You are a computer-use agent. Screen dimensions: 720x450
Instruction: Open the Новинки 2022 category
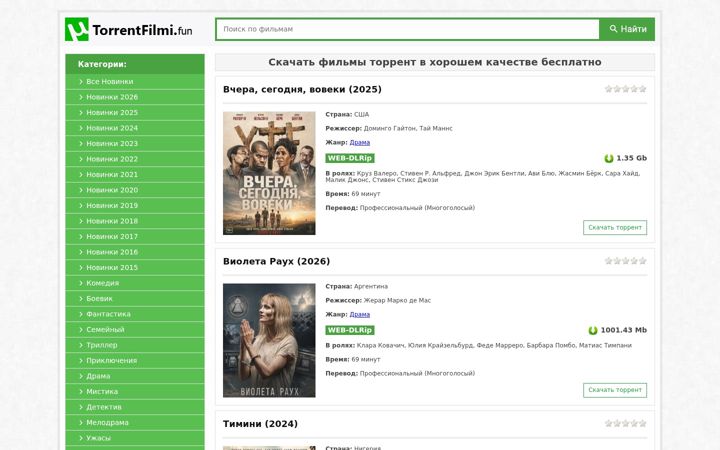point(135,159)
